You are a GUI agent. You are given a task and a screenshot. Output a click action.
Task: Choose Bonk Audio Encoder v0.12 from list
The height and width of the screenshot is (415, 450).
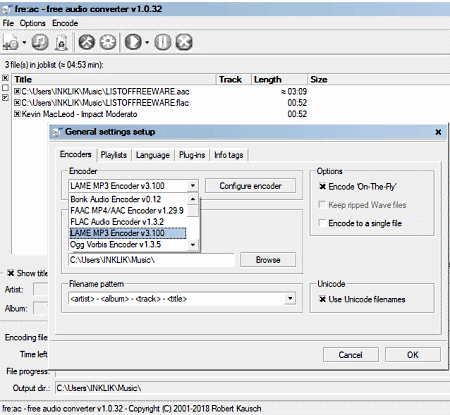pos(128,199)
